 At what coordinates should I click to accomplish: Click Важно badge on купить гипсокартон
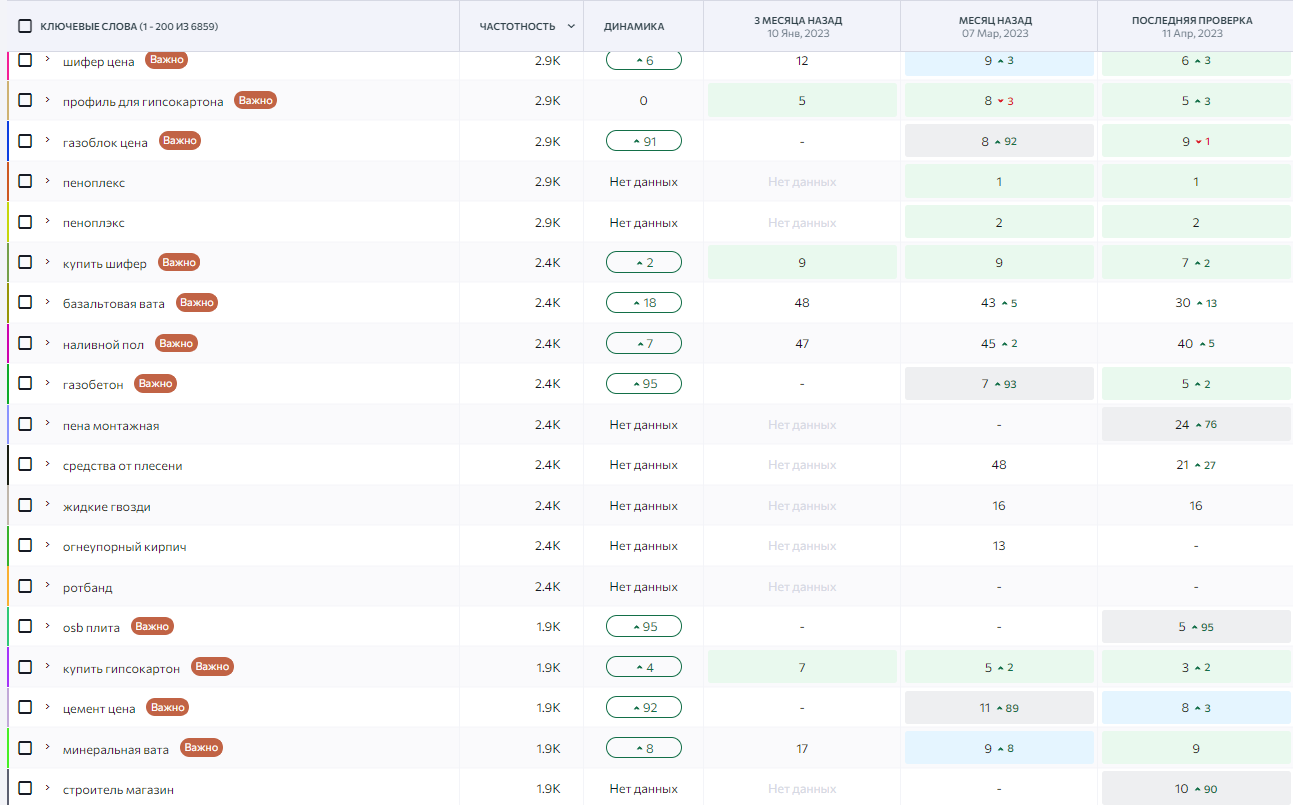212,666
